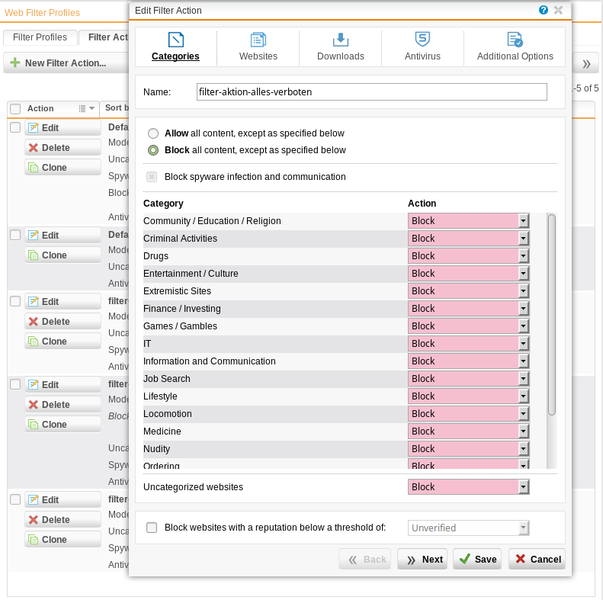Open the Uncategorized websites action dropdown

tap(523, 487)
